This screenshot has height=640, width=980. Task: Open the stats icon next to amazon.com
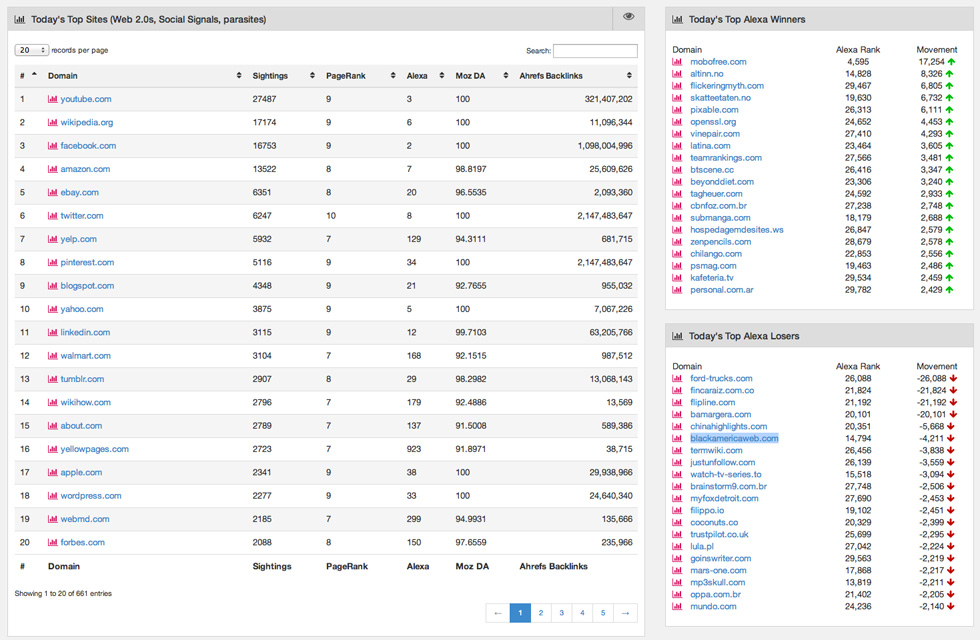tap(52, 169)
